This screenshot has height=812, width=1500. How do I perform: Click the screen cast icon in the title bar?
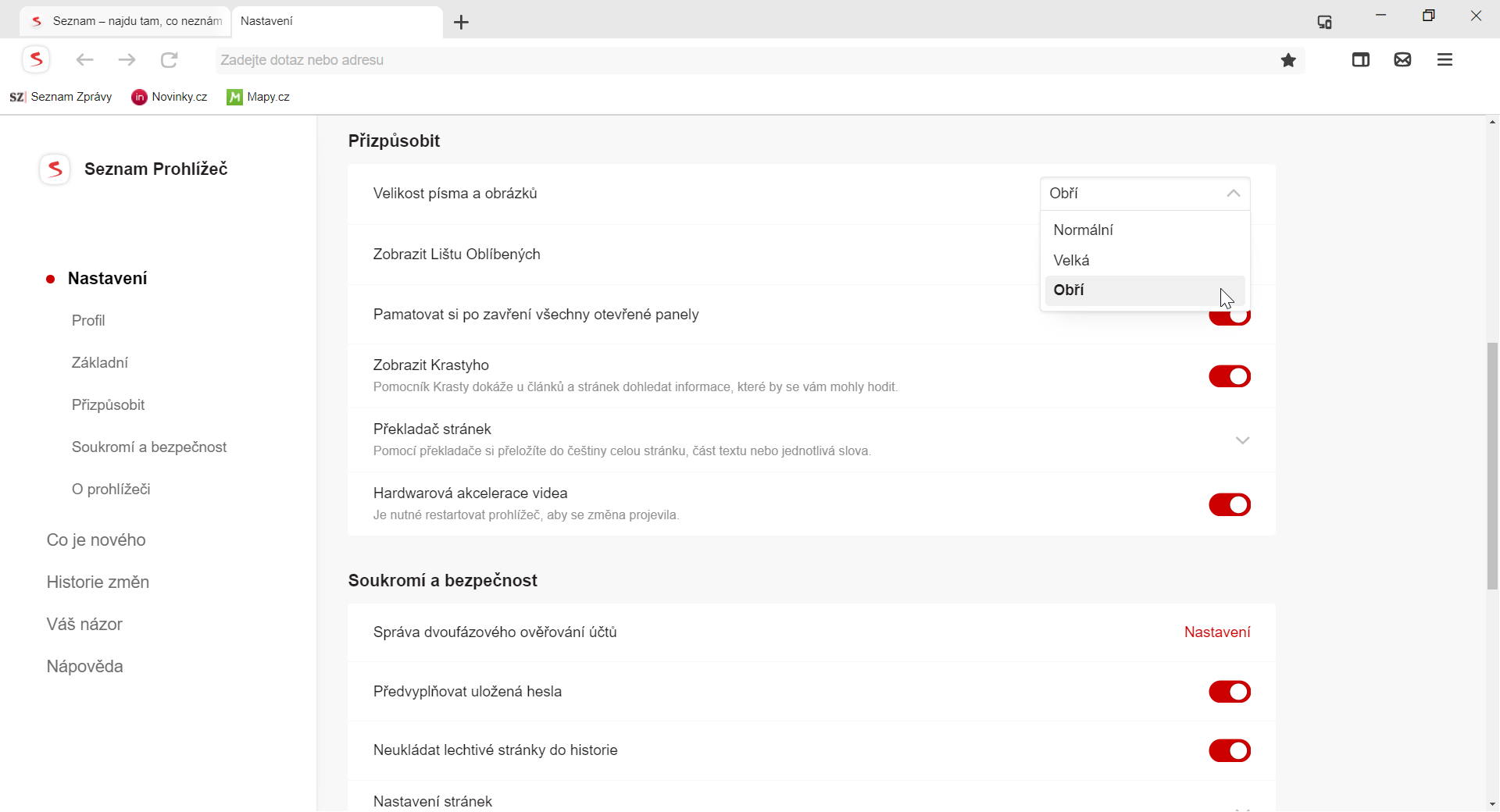click(1324, 22)
